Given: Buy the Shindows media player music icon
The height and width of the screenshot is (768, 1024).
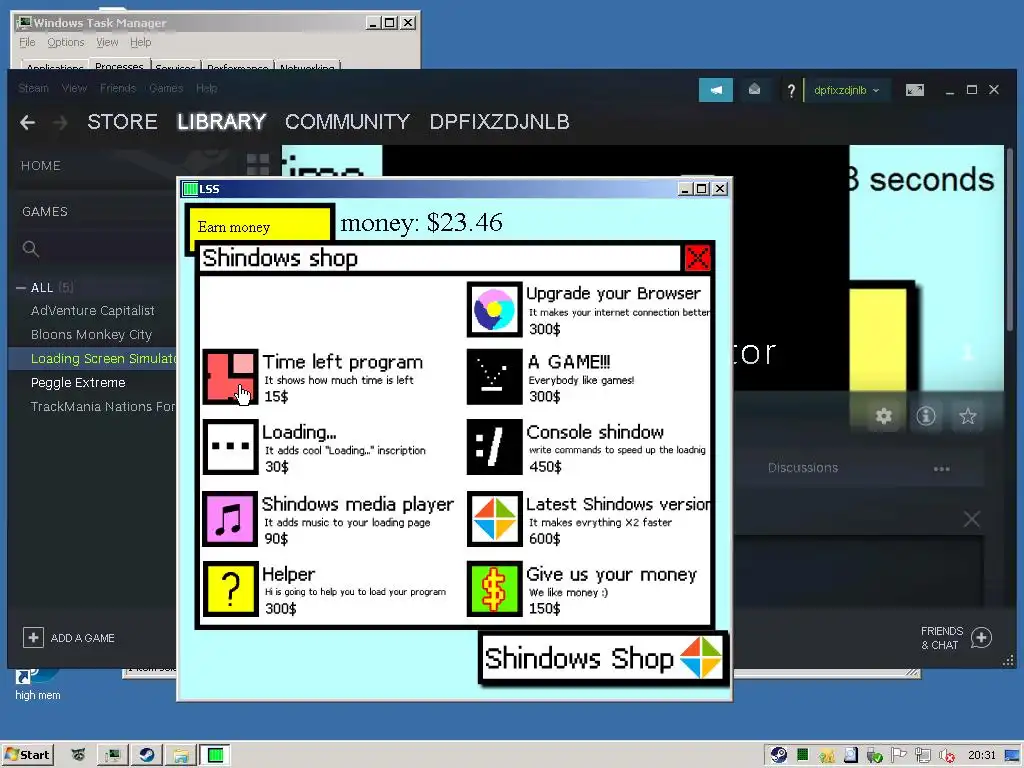Looking at the screenshot, I should (230, 519).
